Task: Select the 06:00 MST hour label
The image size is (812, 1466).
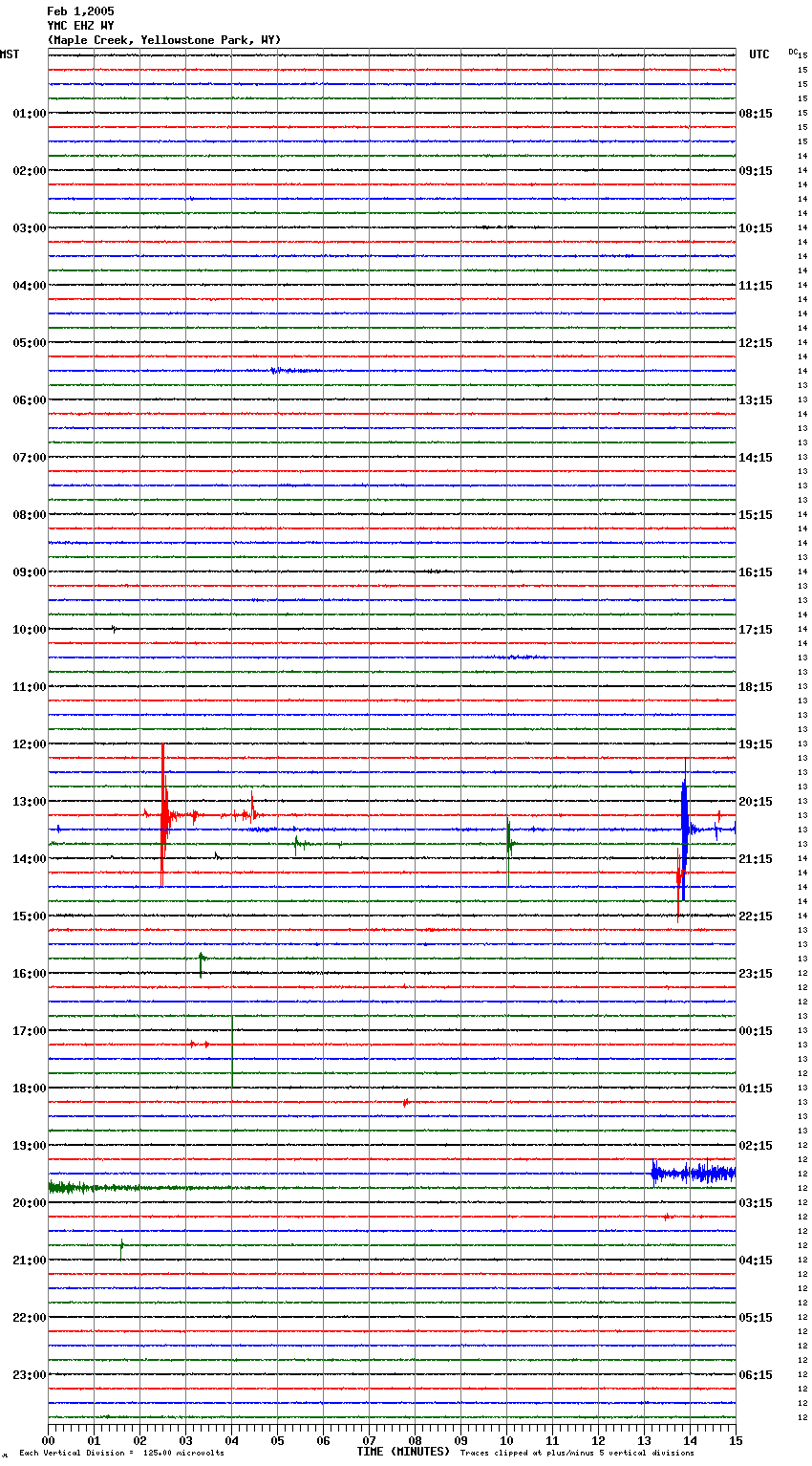Action: (x=30, y=400)
